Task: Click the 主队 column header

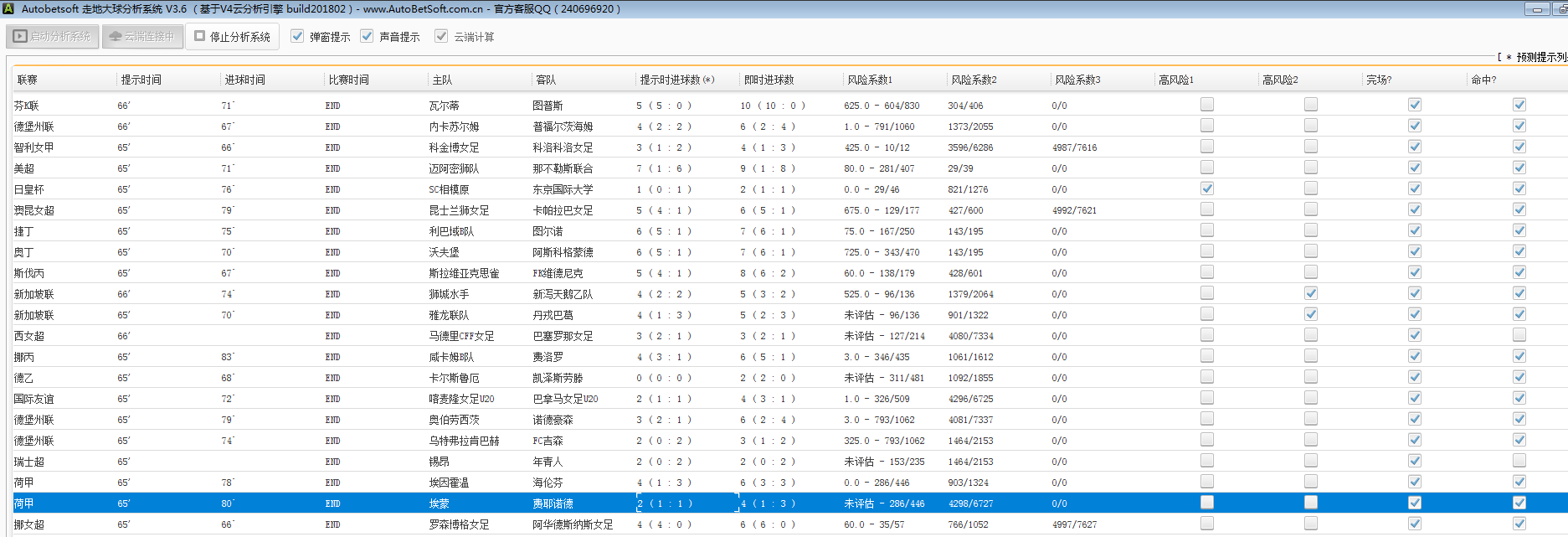Action: tap(442, 80)
